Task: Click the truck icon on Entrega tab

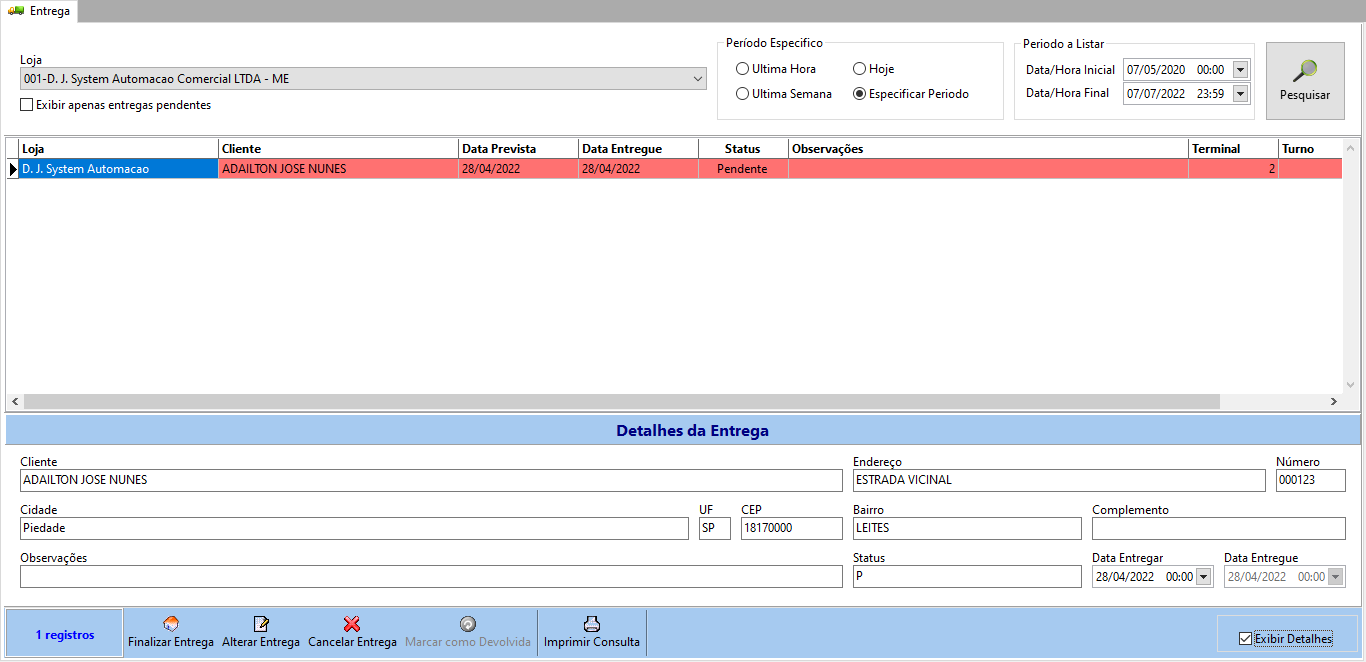Action: (16, 10)
